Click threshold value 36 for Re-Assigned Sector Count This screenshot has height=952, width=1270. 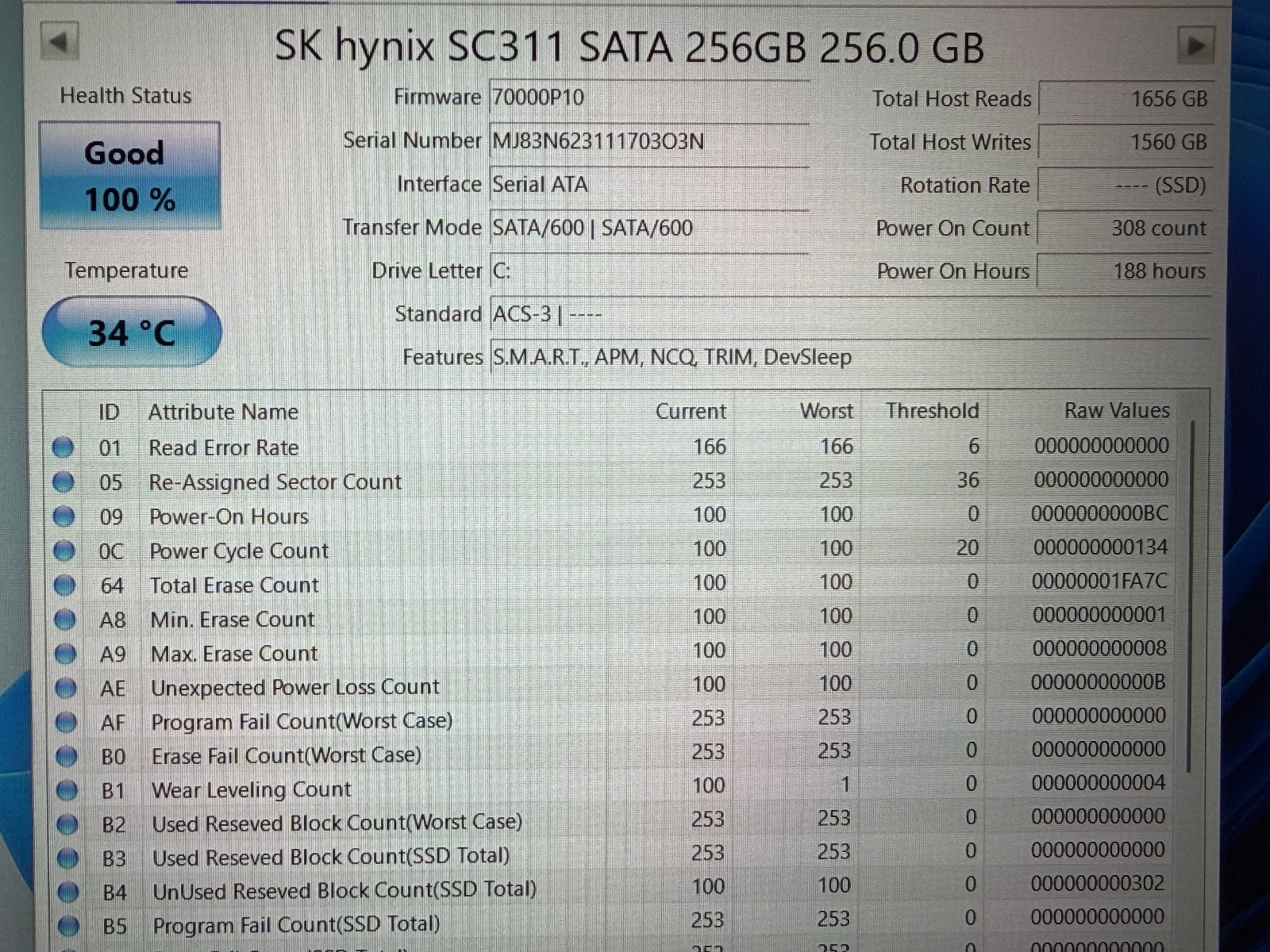coord(968,481)
